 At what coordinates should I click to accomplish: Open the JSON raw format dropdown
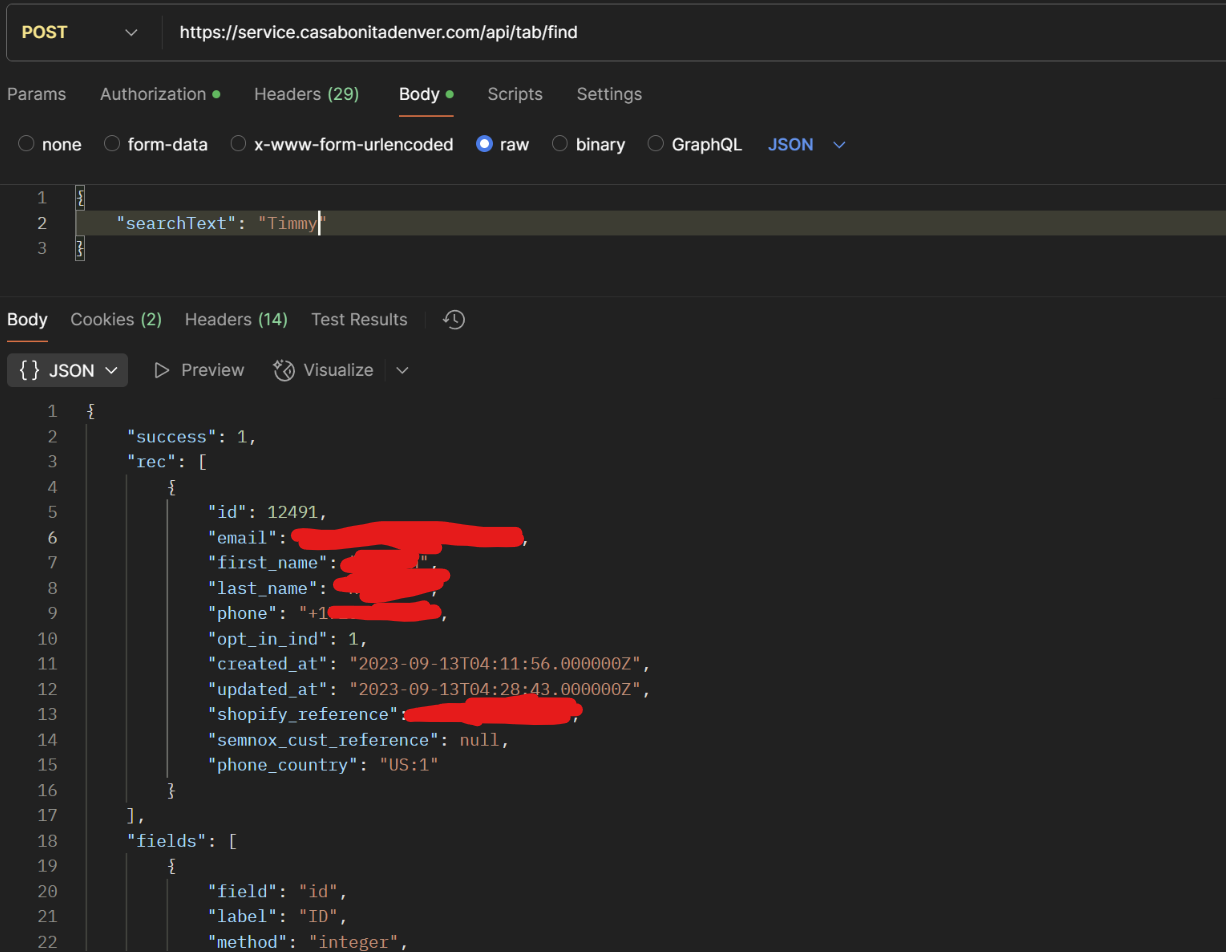coord(807,144)
